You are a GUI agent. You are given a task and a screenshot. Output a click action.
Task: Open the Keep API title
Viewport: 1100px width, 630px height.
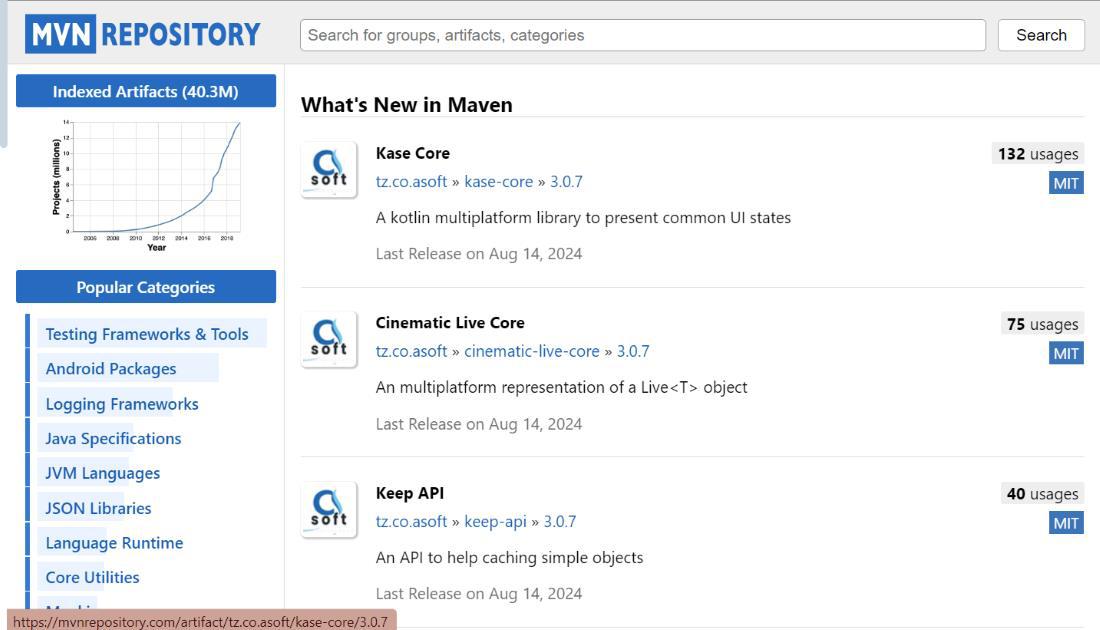tap(410, 493)
